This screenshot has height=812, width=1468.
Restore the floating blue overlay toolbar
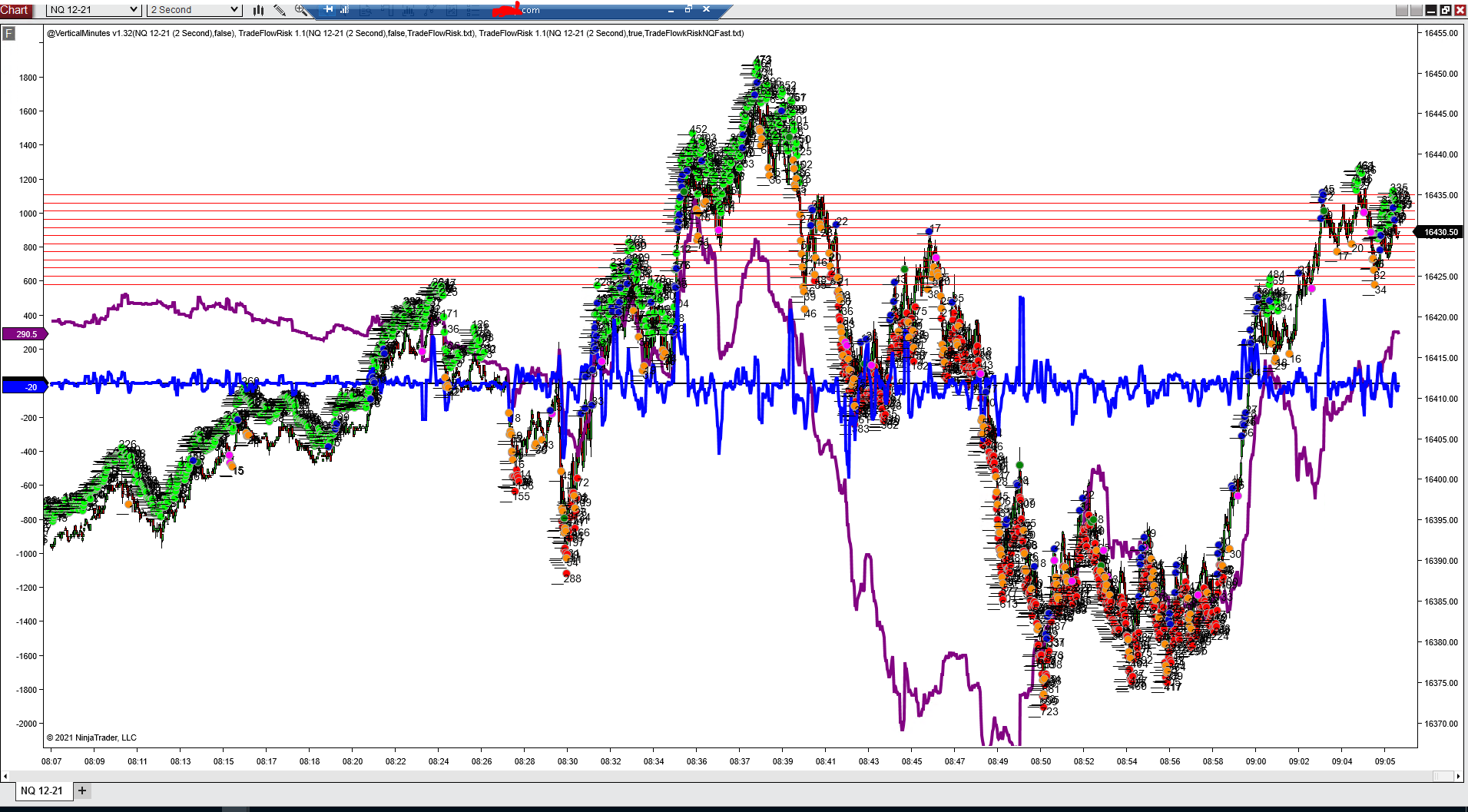tap(688, 10)
